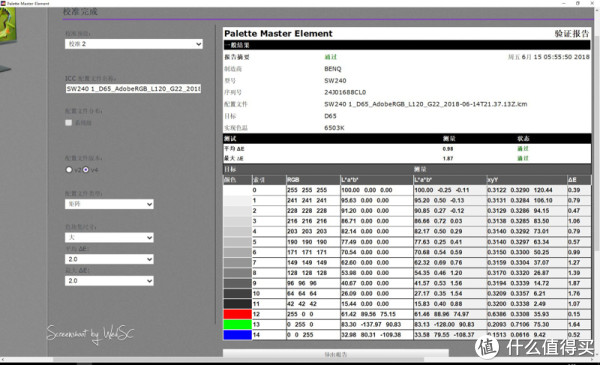
Task: Click the Palette Master Element app icon
Action: coord(3,3)
